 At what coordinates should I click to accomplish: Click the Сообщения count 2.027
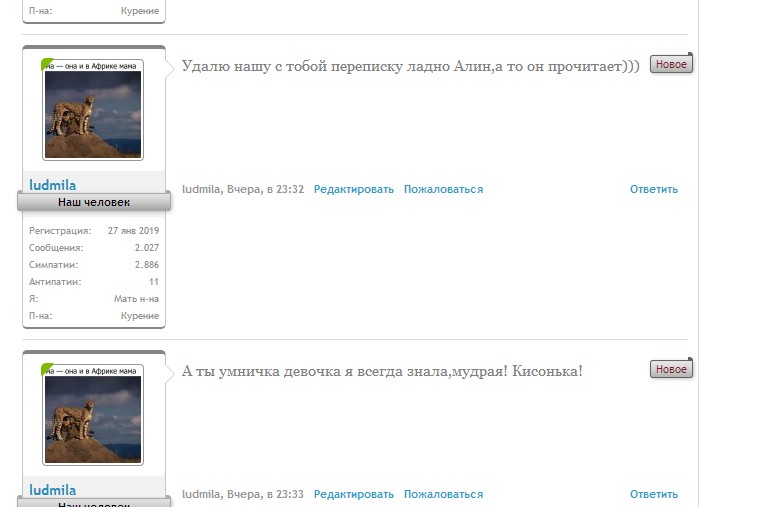pyautogui.click(x=146, y=248)
